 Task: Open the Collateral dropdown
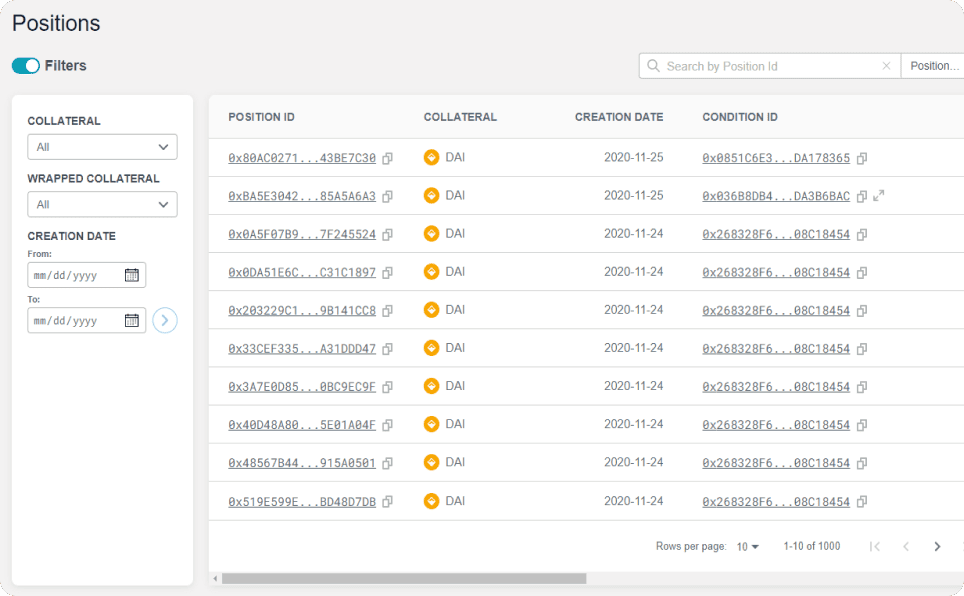click(x=102, y=147)
